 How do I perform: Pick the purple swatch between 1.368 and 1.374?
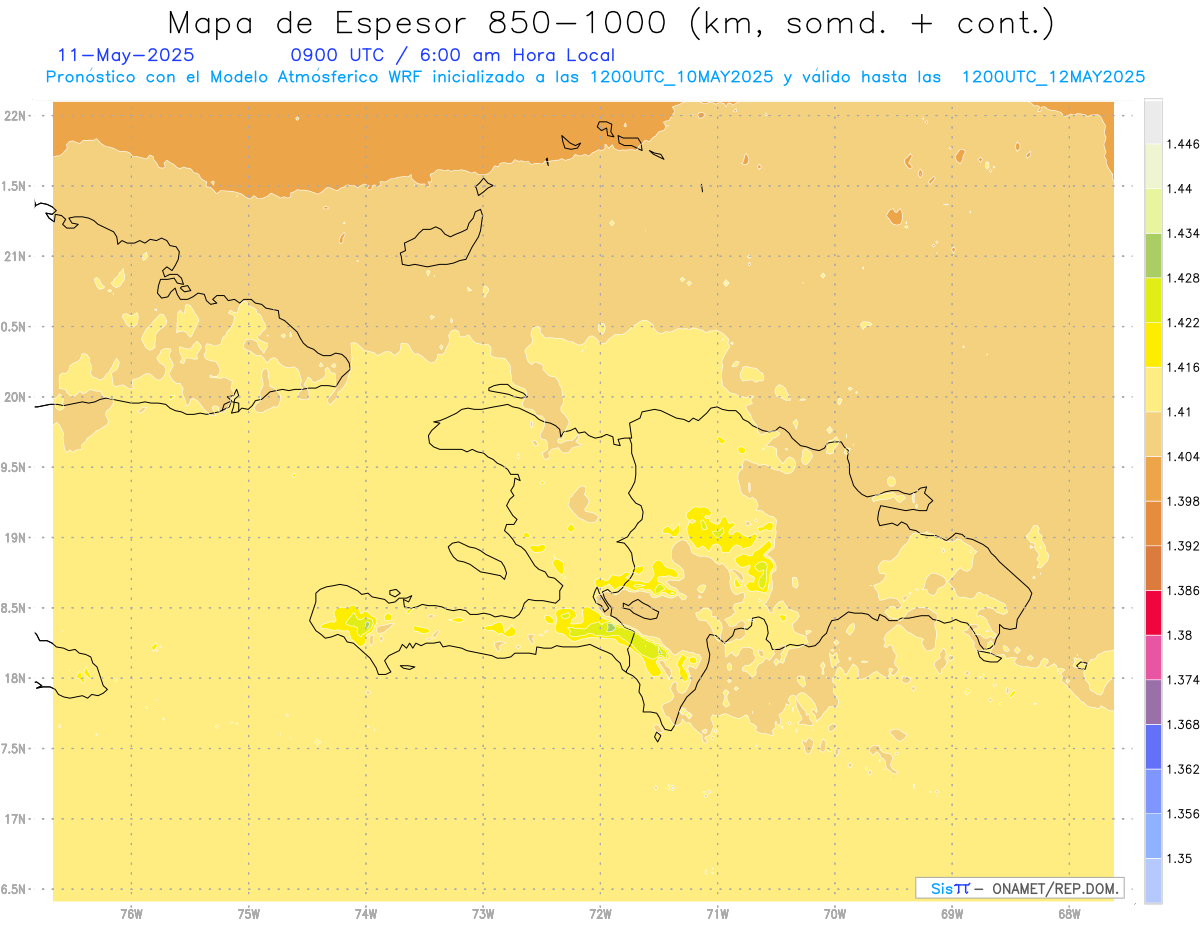[x=1153, y=702]
